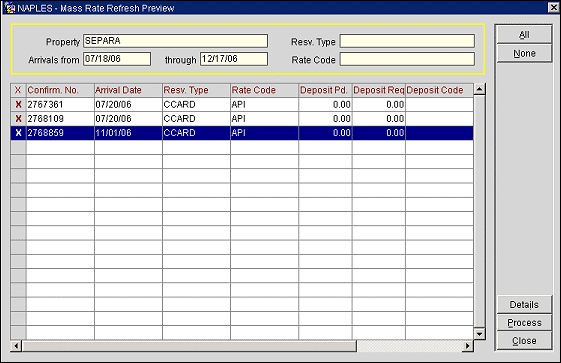The height and width of the screenshot is (363, 561).
Task: Click the horizontal scrollbar left arrow
Action: [x=16, y=346]
